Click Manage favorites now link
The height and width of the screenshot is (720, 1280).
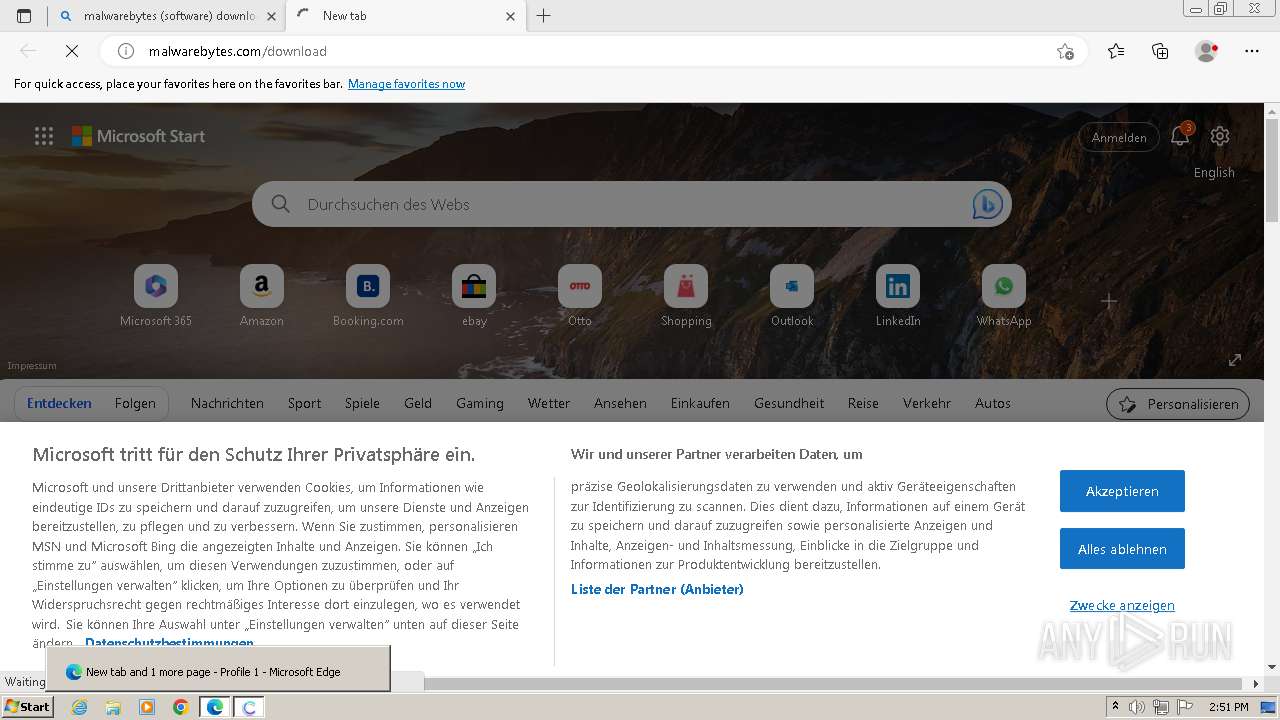pos(406,84)
